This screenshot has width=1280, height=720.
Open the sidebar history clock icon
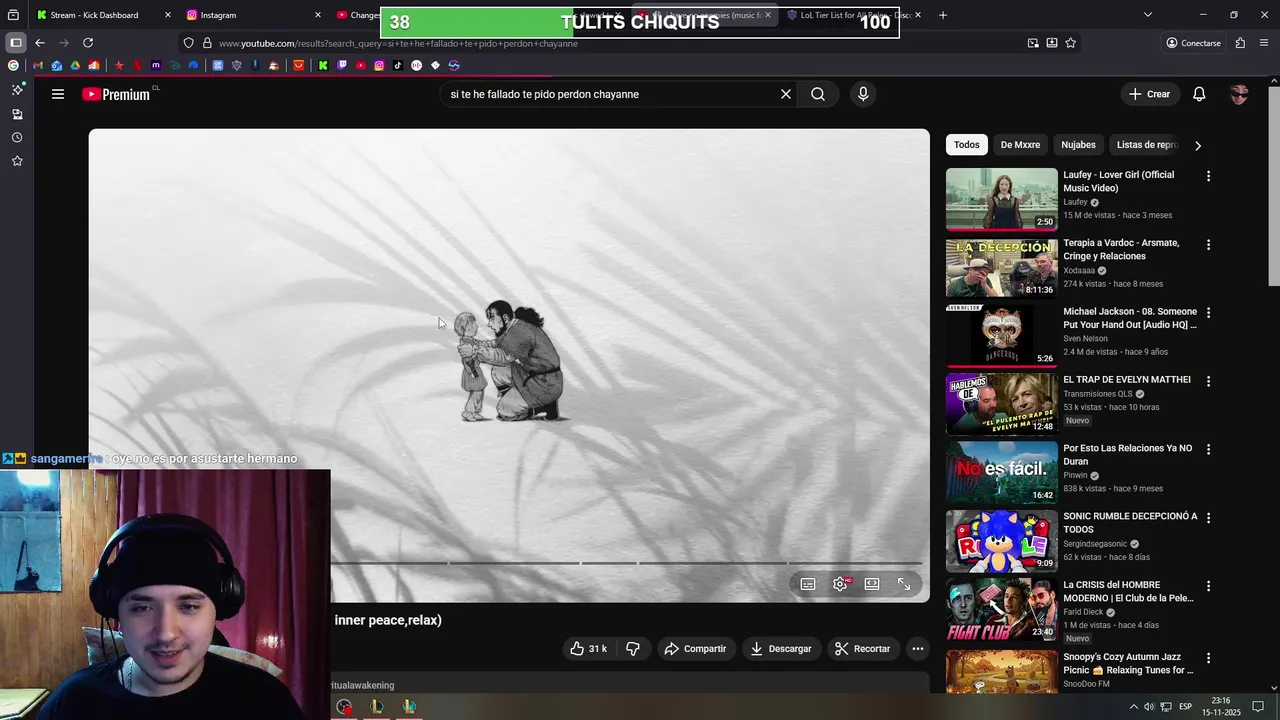(17, 138)
